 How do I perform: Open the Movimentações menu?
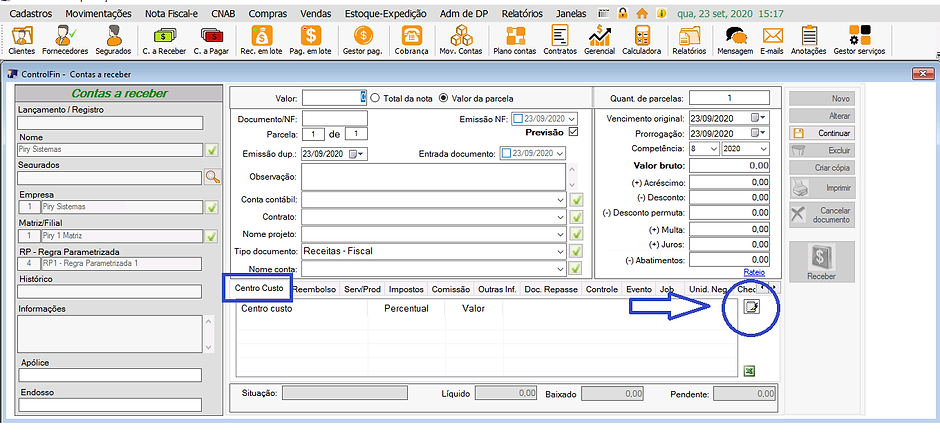[98, 13]
